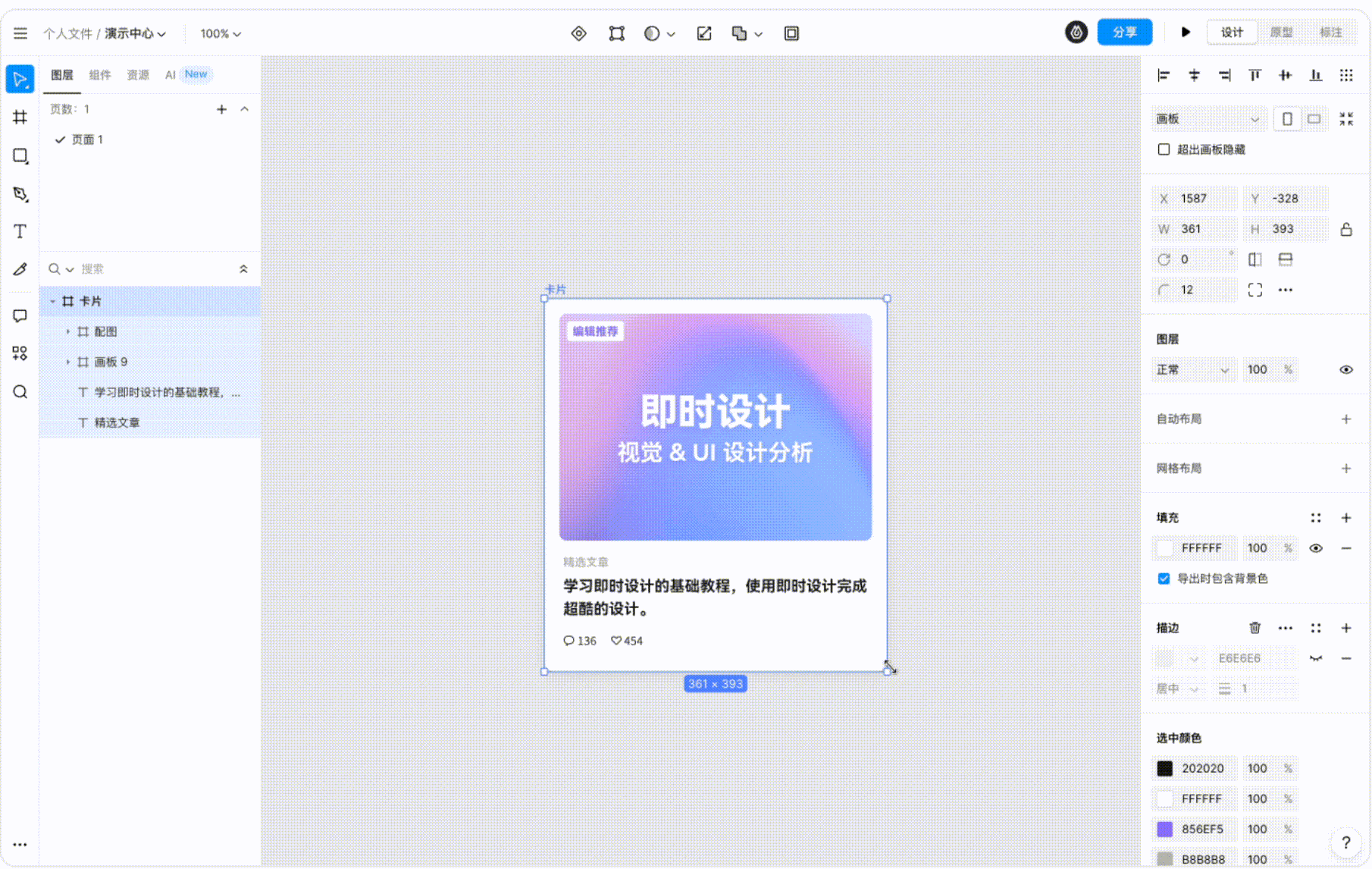
Task: Add 自动布局 auto layout
Action: [x=1346, y=419]
